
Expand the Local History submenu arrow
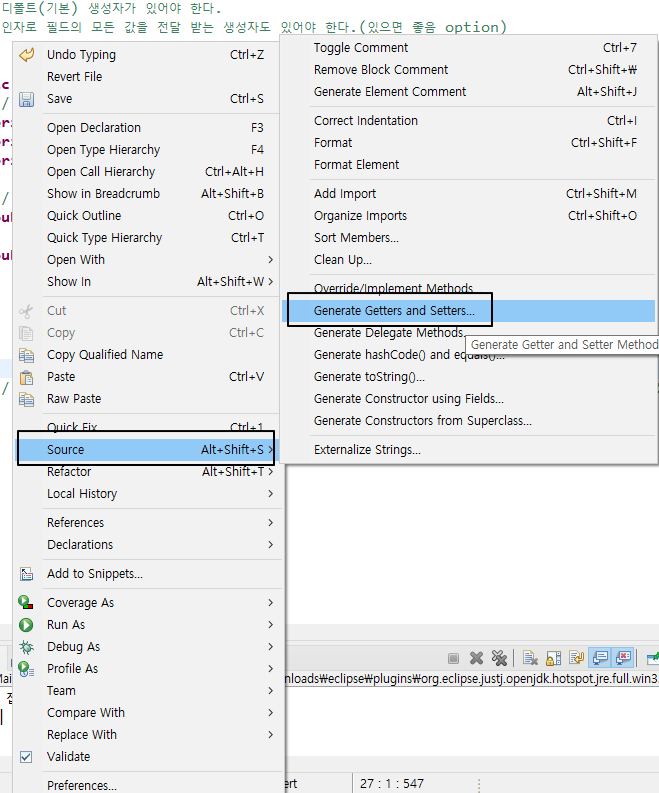point(271,494)
